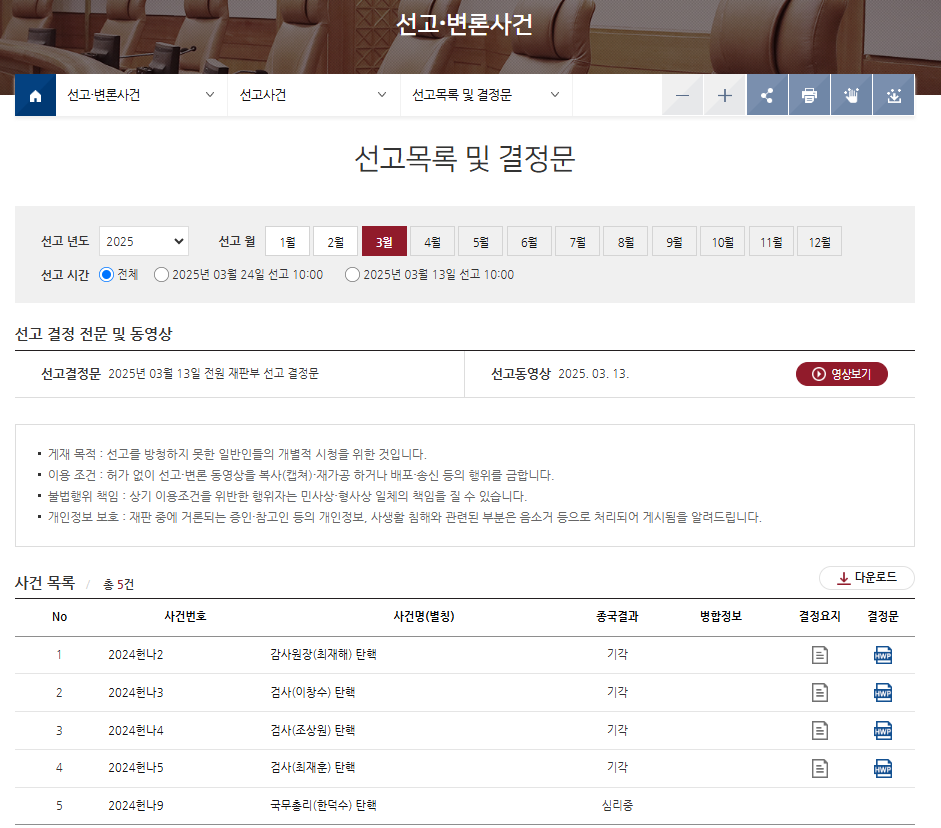Switch to 11월 month tab

(x=771, y=241)
